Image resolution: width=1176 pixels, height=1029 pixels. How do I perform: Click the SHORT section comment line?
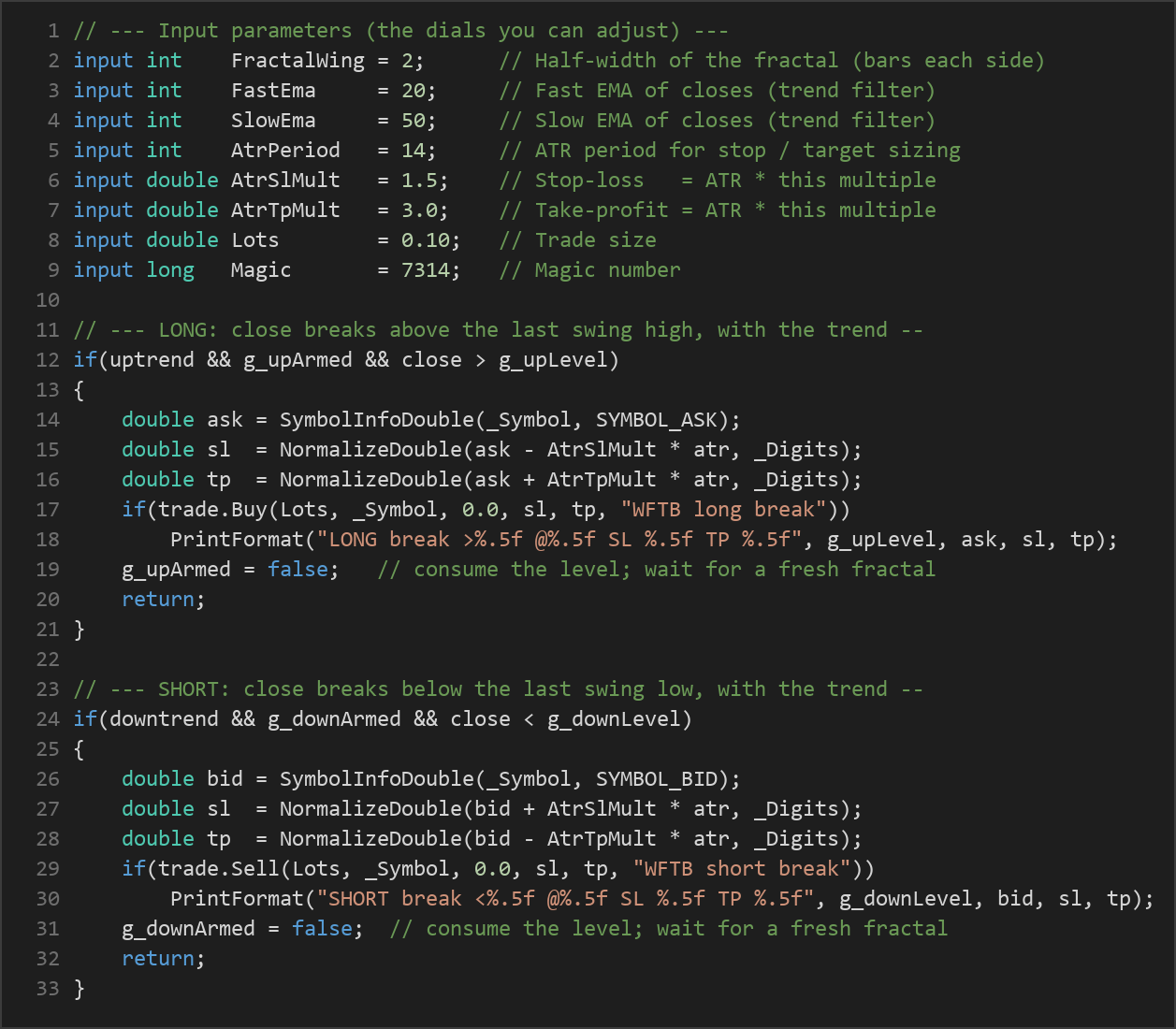coord(499,689)
